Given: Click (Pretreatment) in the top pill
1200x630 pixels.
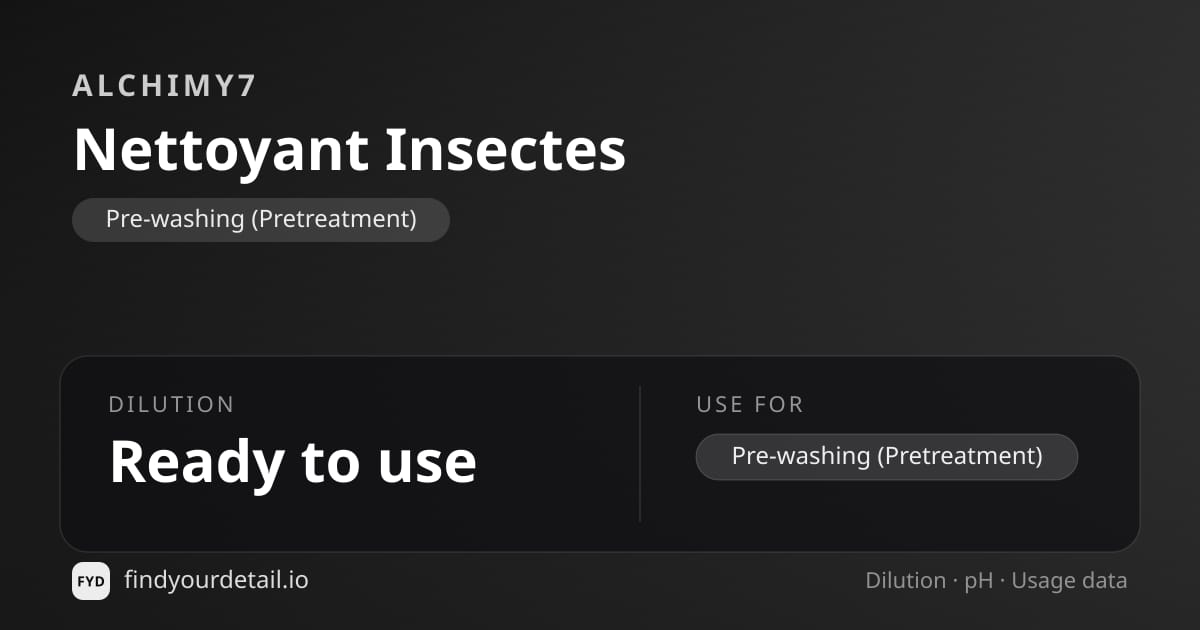Looking at the screenshot, I should [332, 219].
